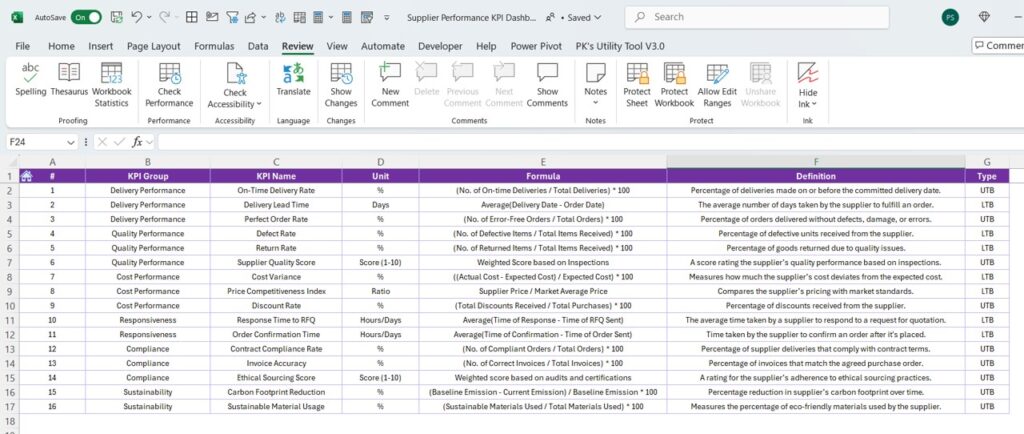The width and height of the screenshot is (1024, 434).
Task: Open the Automate tab
Action: coord(383,46)
